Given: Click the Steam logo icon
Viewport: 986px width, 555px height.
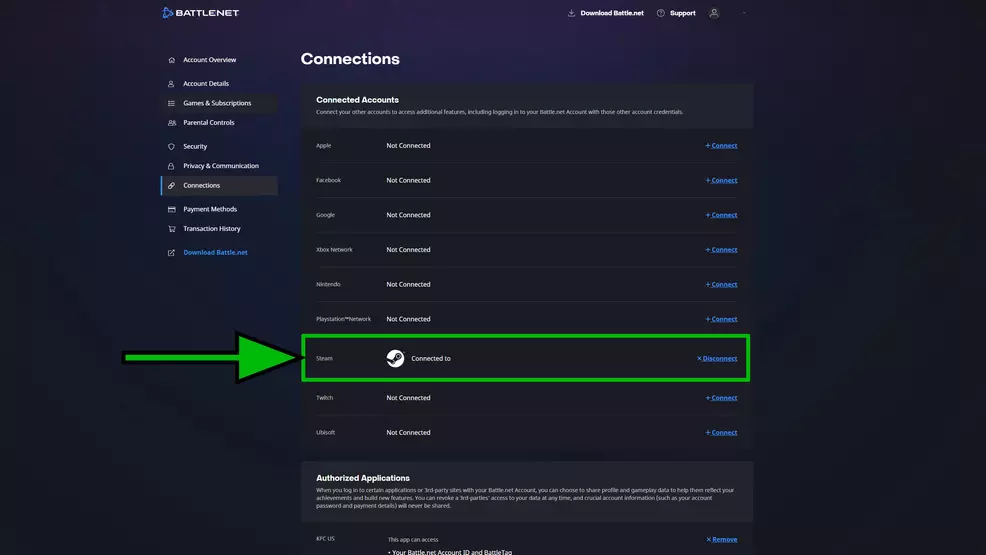Looking at the screenshot, I should [x=395, y=358].
